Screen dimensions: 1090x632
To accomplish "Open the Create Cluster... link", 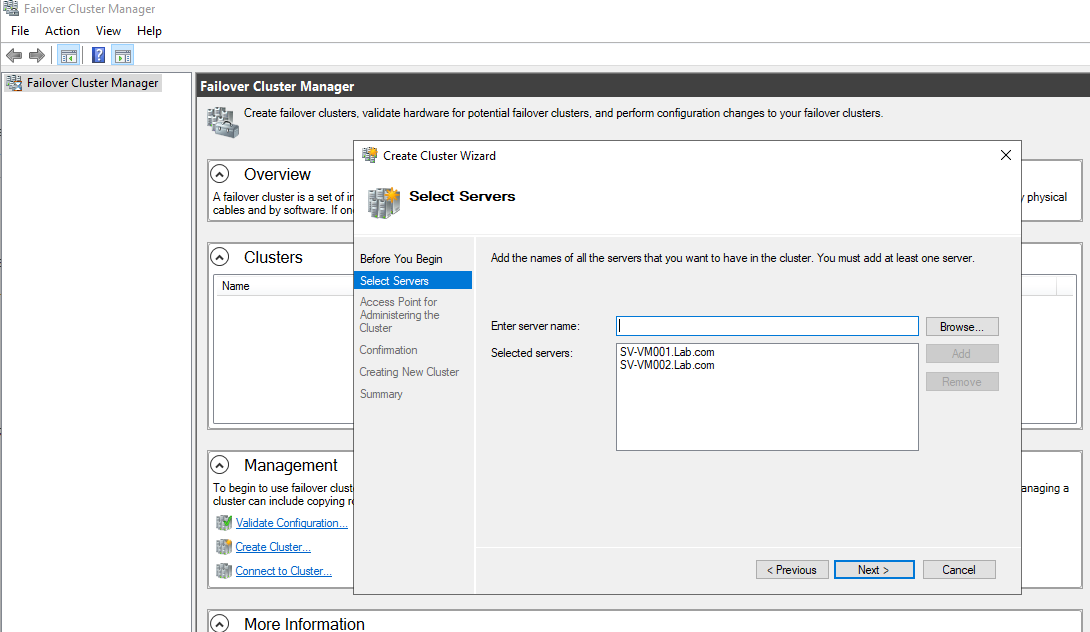I will point(272,546).
